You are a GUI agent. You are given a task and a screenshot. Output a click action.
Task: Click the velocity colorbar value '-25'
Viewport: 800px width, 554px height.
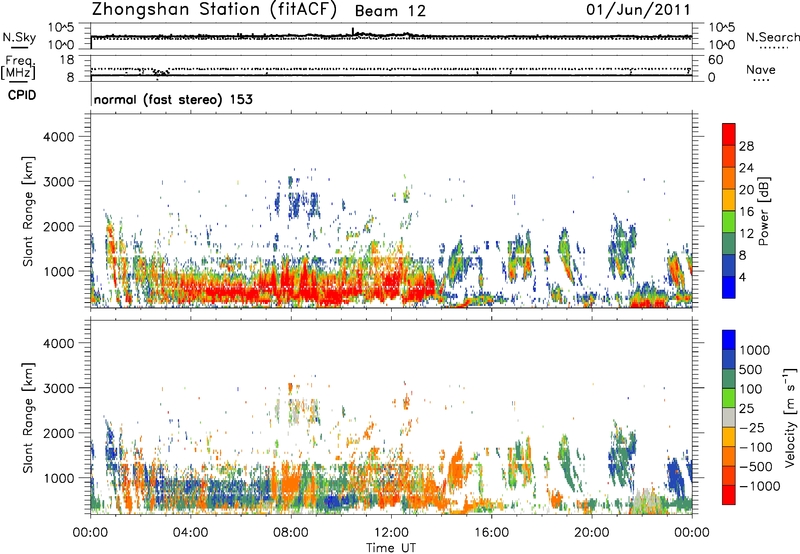point(752,427)
